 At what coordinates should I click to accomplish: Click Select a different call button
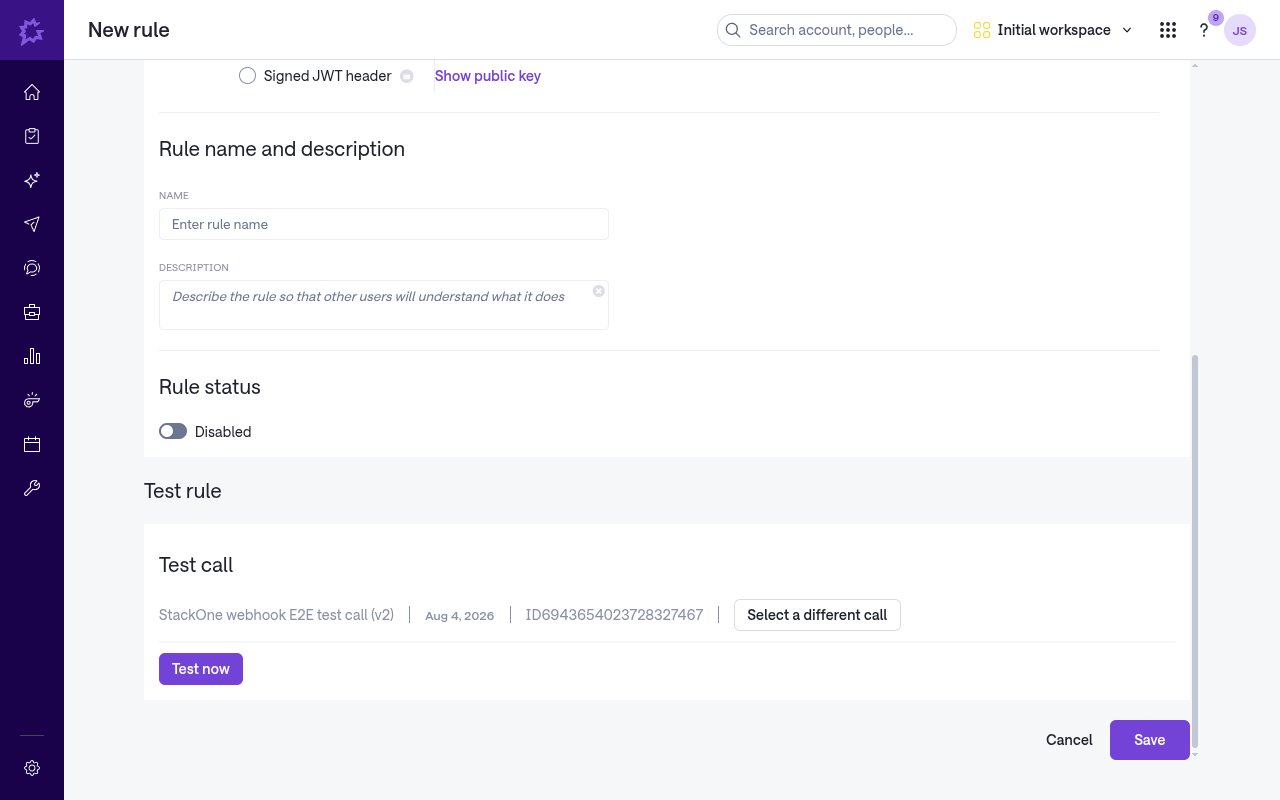(817, 615)
